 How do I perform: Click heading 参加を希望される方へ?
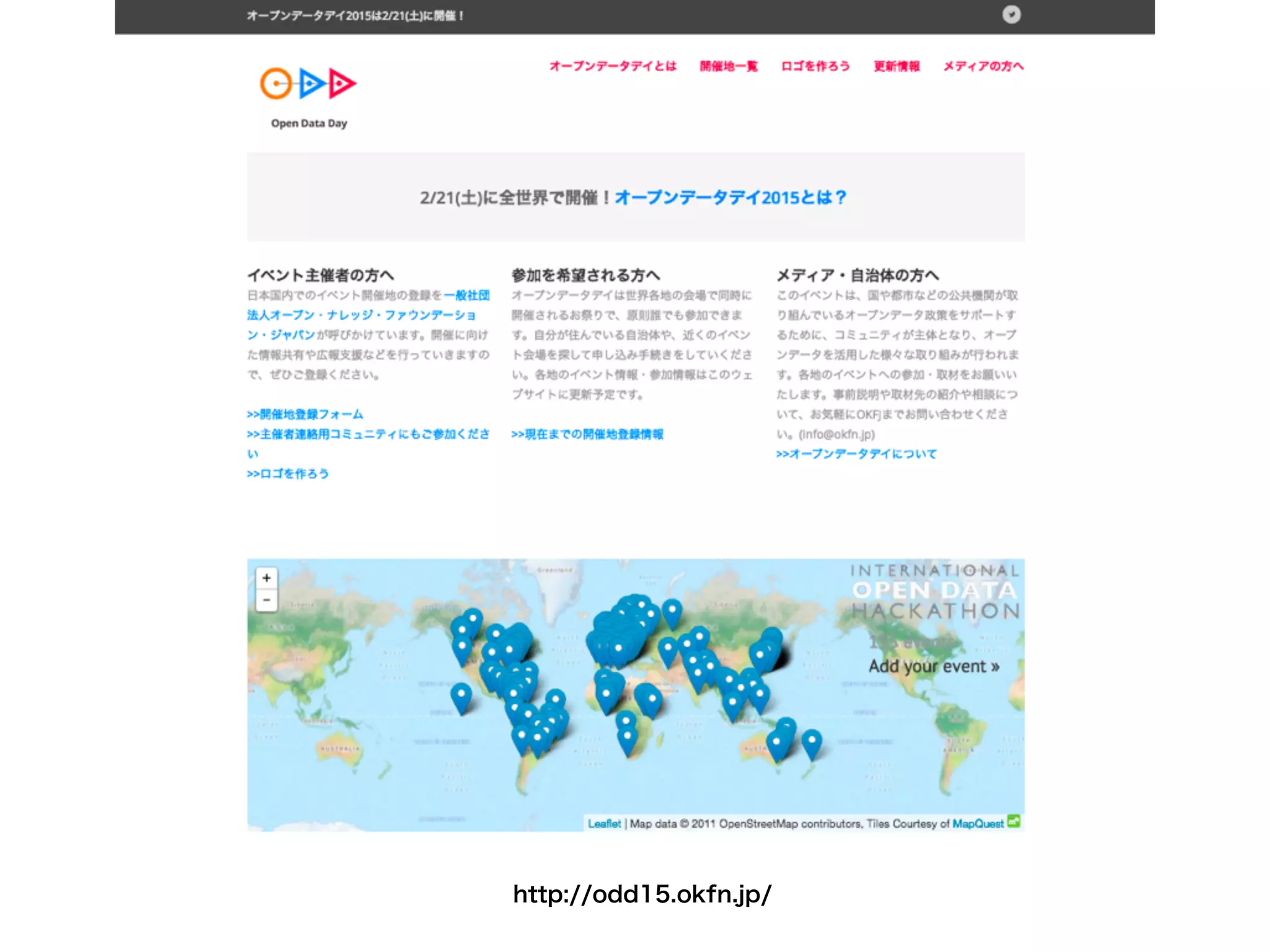[586, 275]
